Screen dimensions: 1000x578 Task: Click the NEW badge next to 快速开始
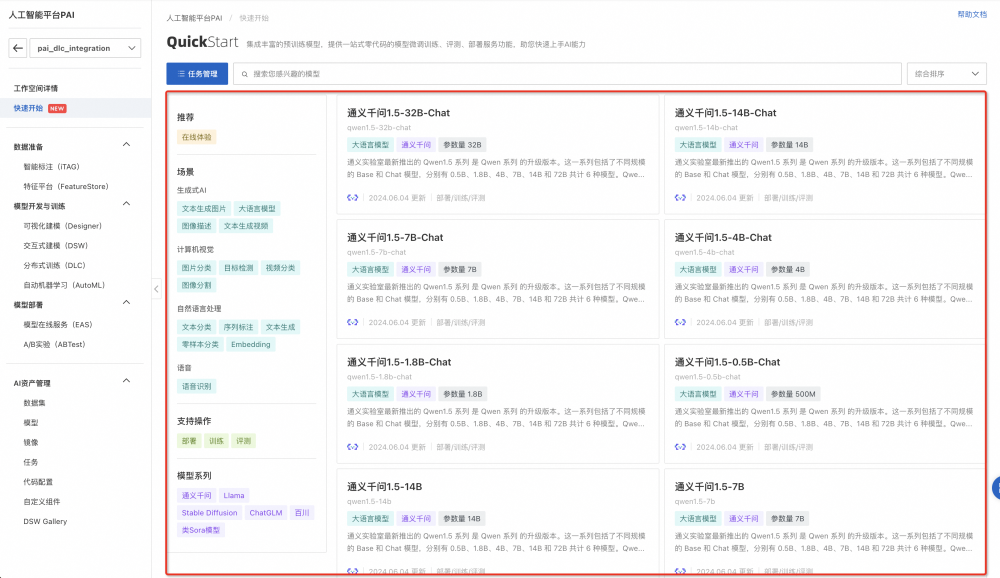click(57, 108)
